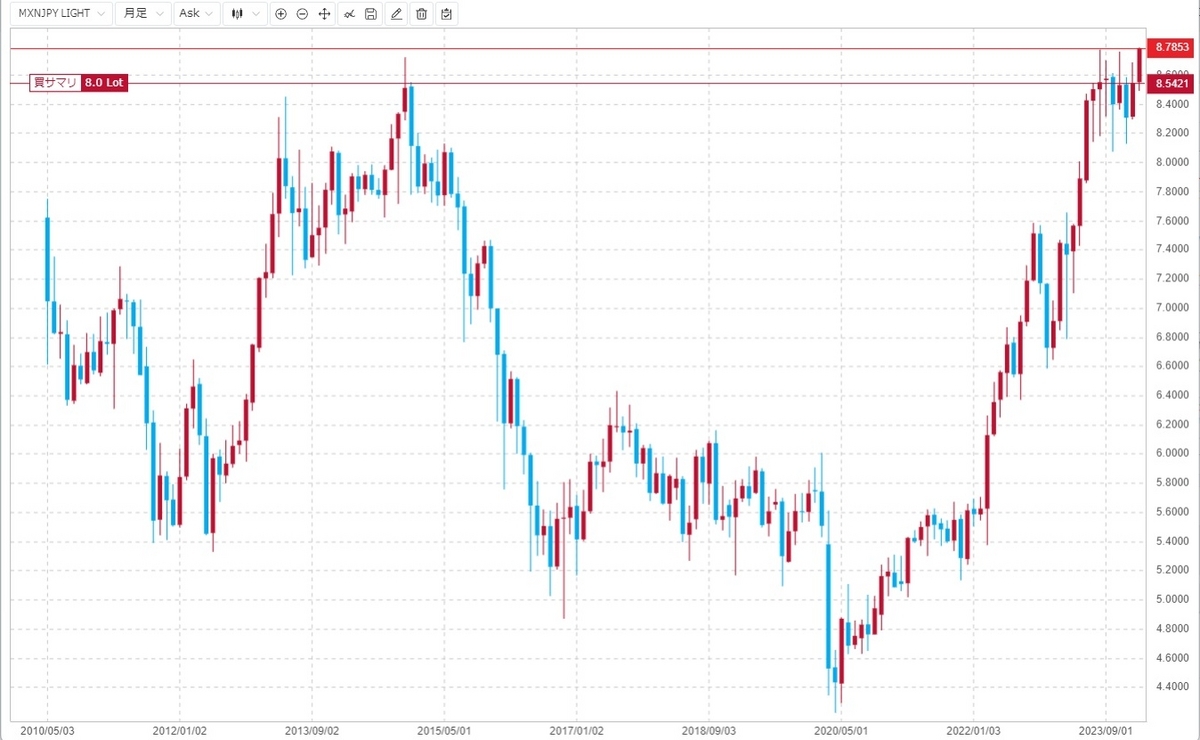Click the 8.0 Lot position badge

(x=105, y=83)
